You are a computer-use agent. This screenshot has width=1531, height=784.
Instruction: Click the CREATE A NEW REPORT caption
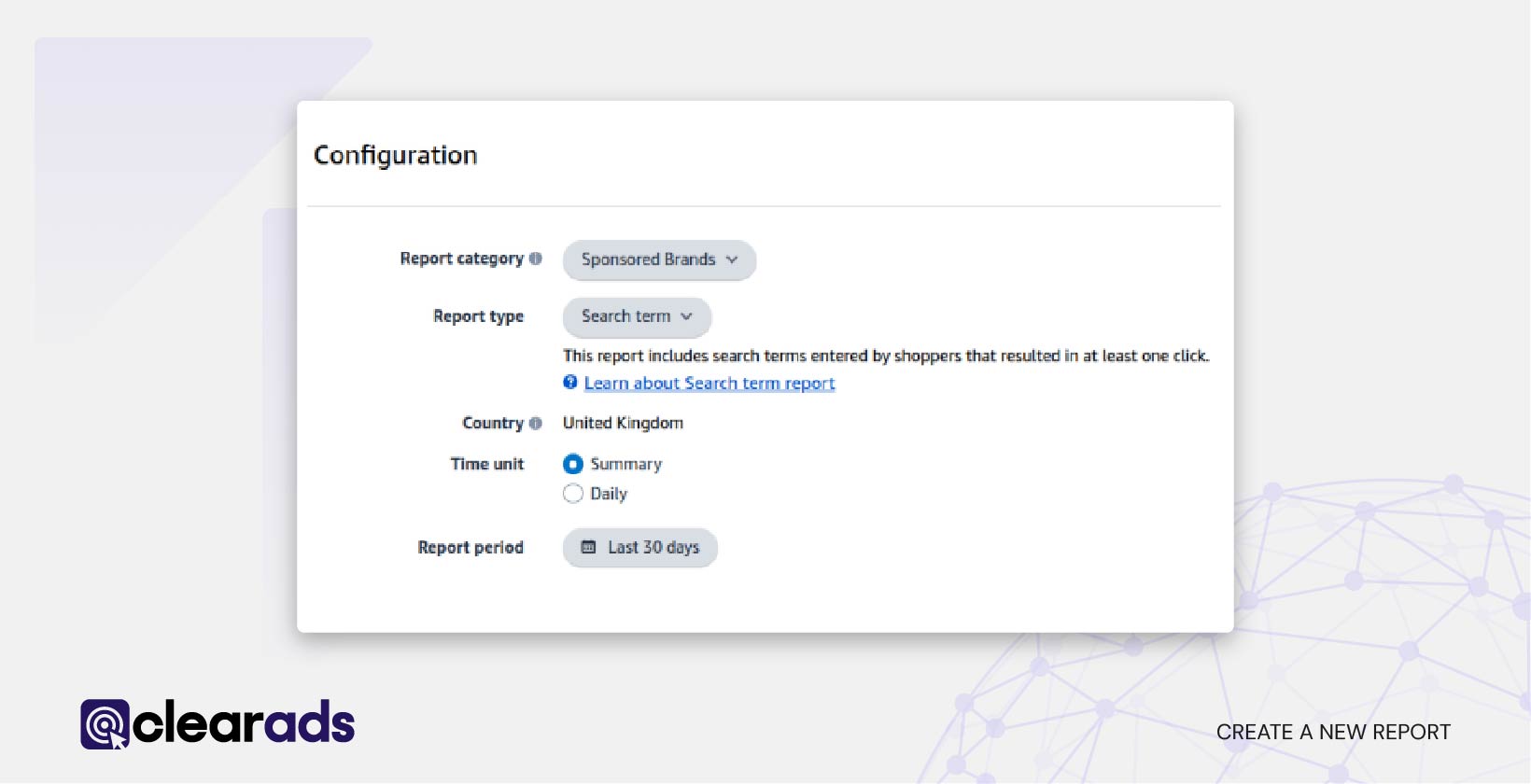pyautogui.click(x=1333, y=733)
